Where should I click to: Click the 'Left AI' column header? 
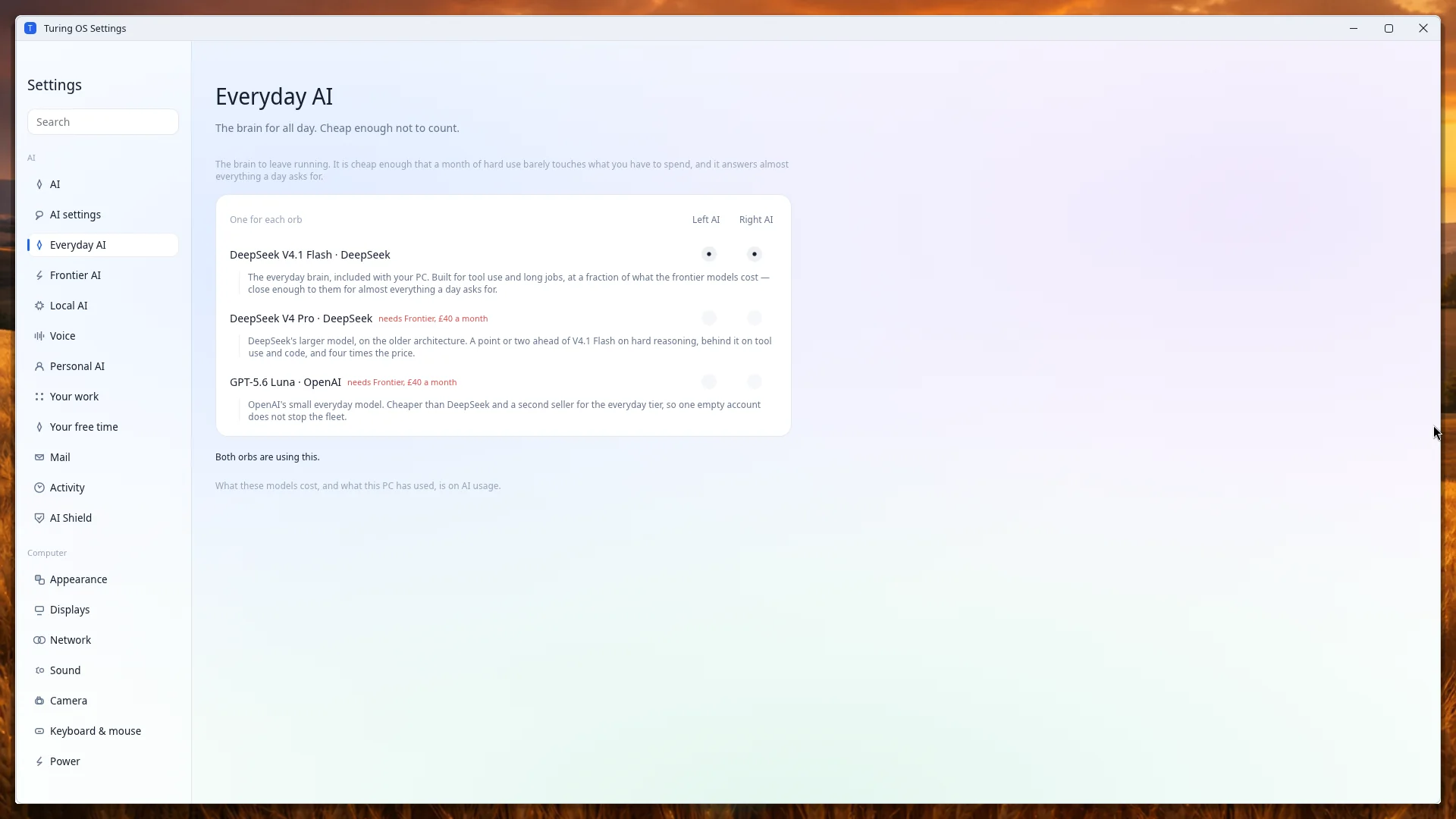coord(706,220)
